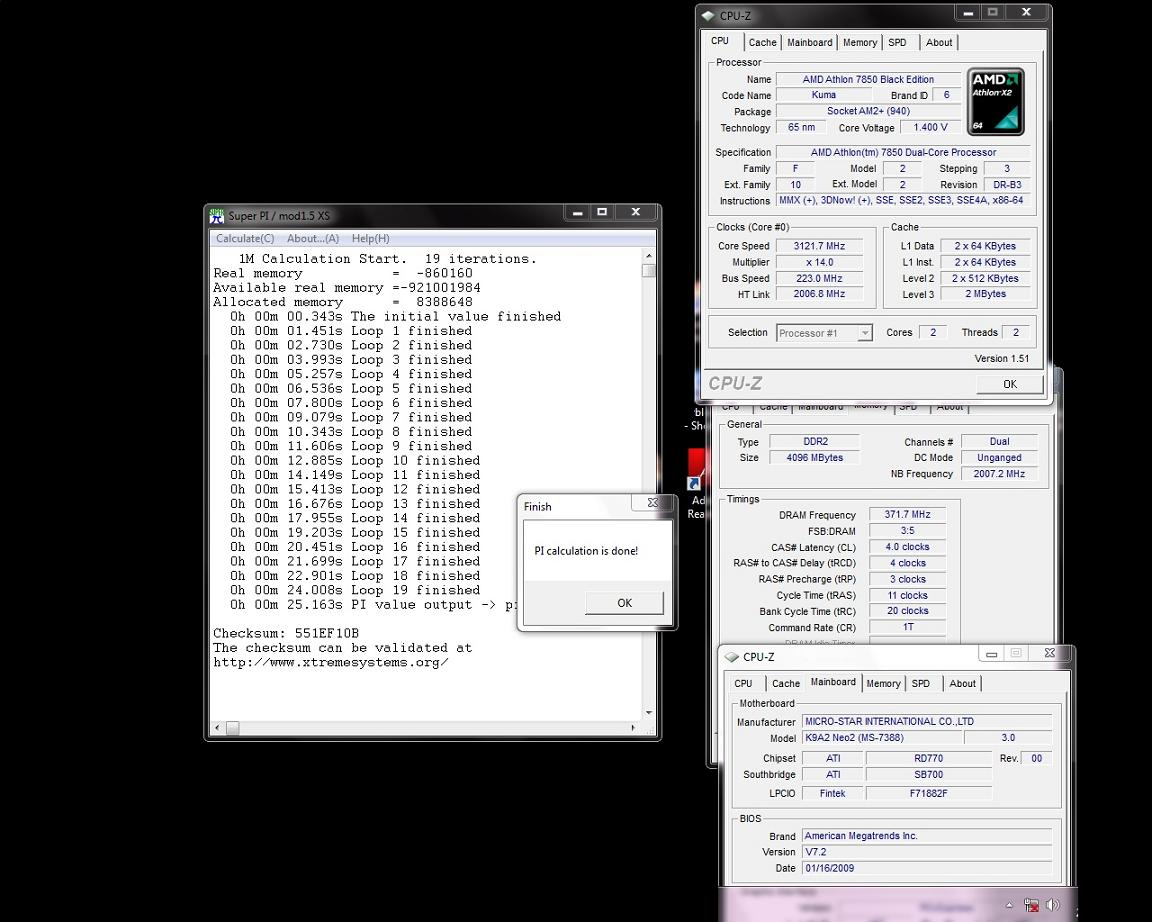The width and height of the screenshot is (1152, 922).
Task: Click Super PI horizontal scroll left arrow
Action: pos(217,728)
